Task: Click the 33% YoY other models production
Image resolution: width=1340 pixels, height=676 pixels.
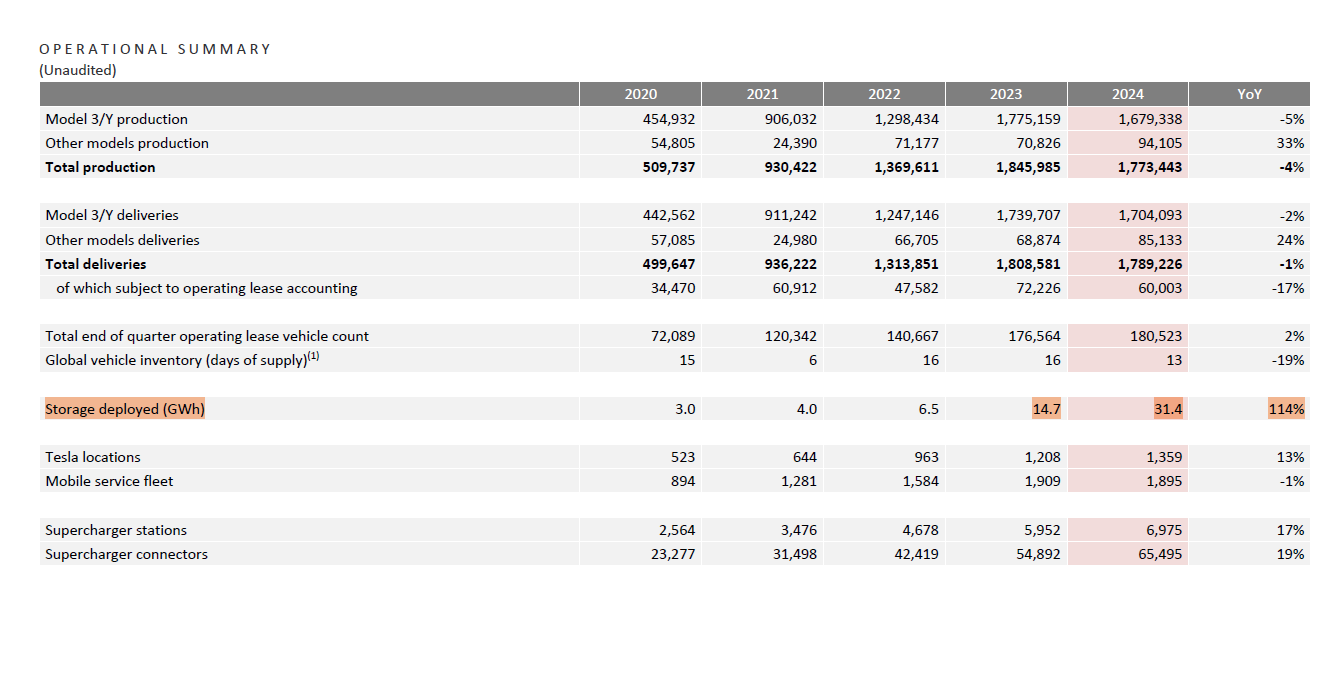Action: click(1291, 143)
